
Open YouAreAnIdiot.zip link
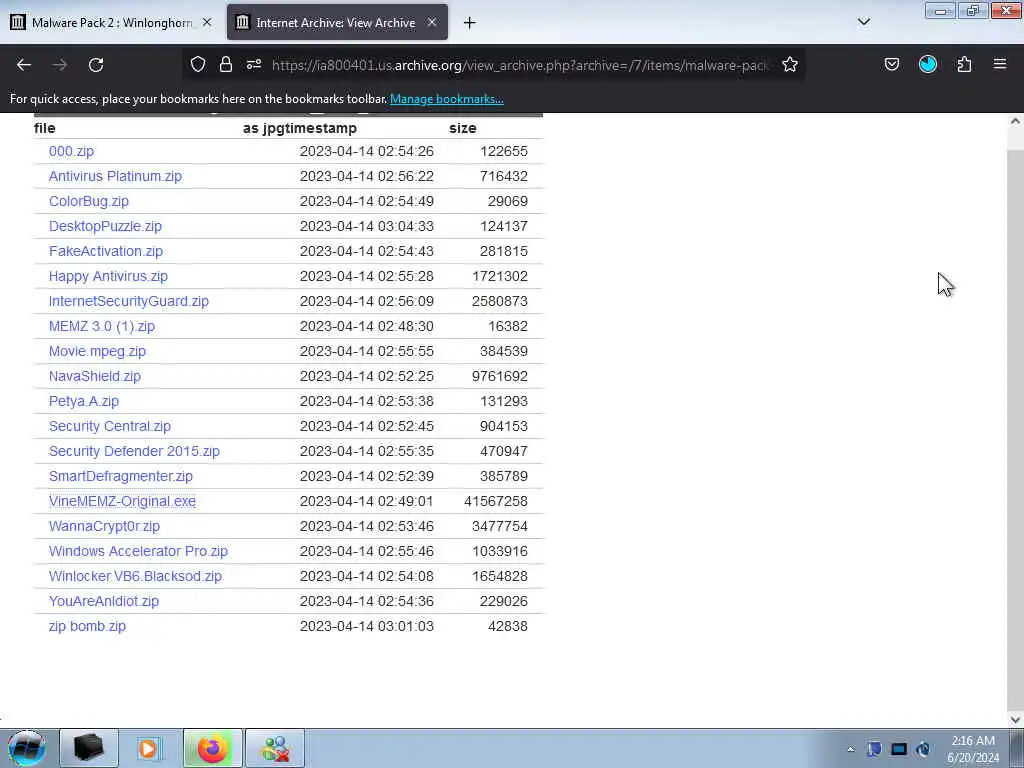103,601
